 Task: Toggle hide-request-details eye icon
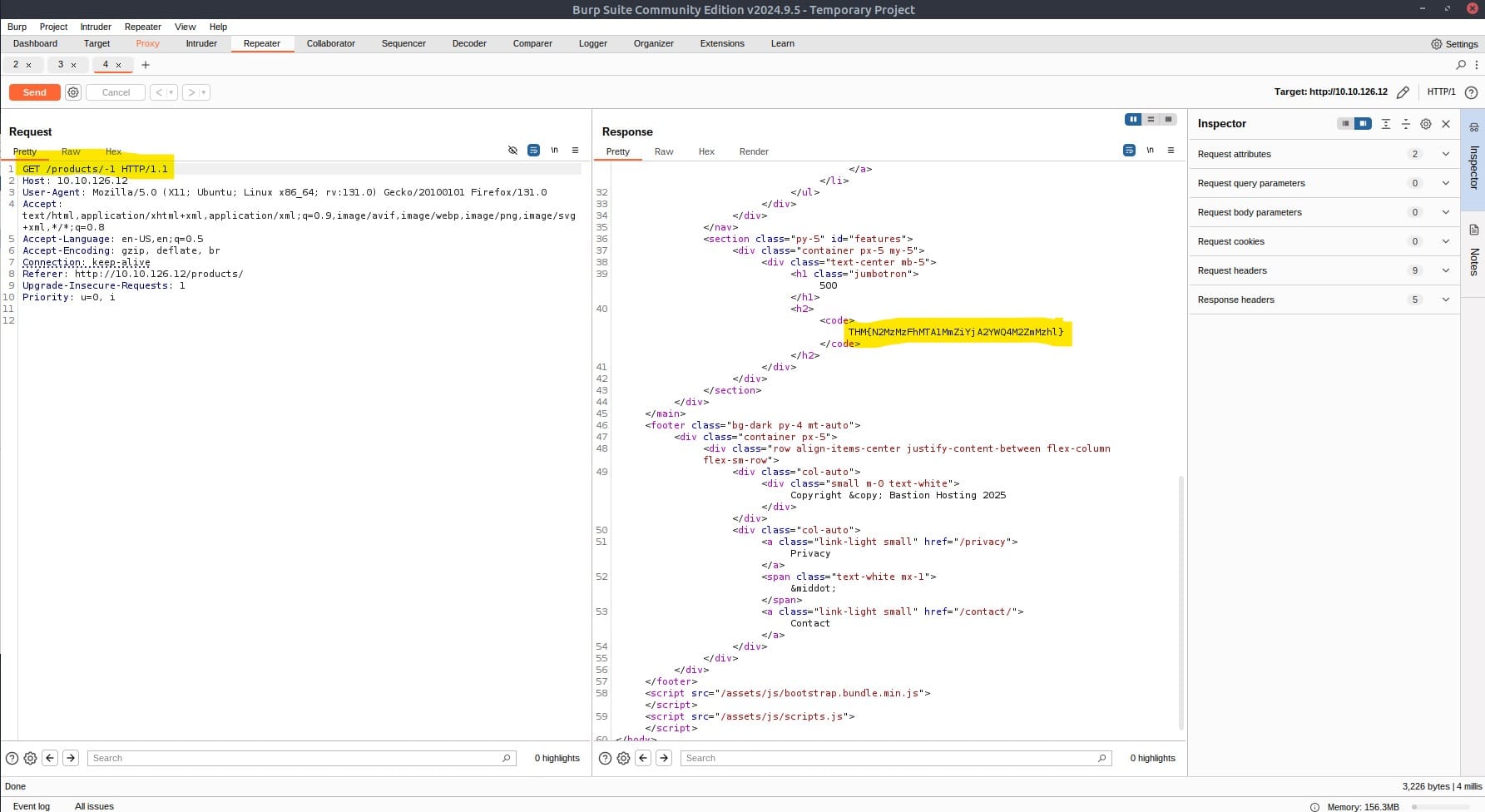[x=512, y=151]
